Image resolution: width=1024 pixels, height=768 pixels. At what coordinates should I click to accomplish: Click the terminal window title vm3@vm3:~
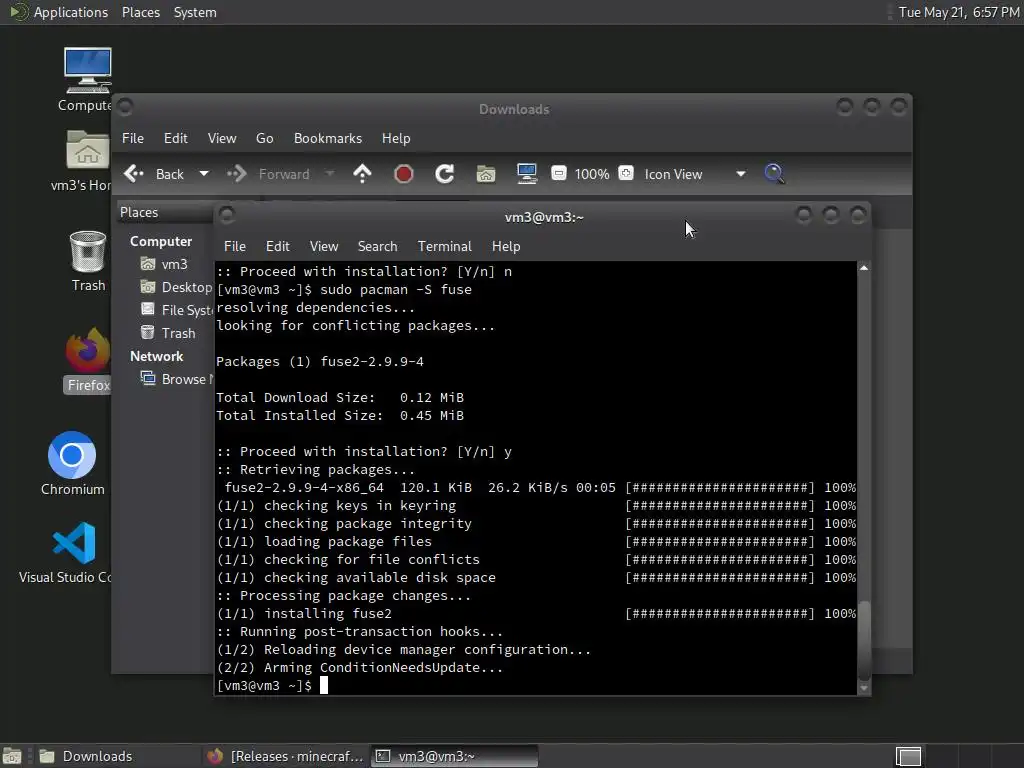click(x=544, y=217)
